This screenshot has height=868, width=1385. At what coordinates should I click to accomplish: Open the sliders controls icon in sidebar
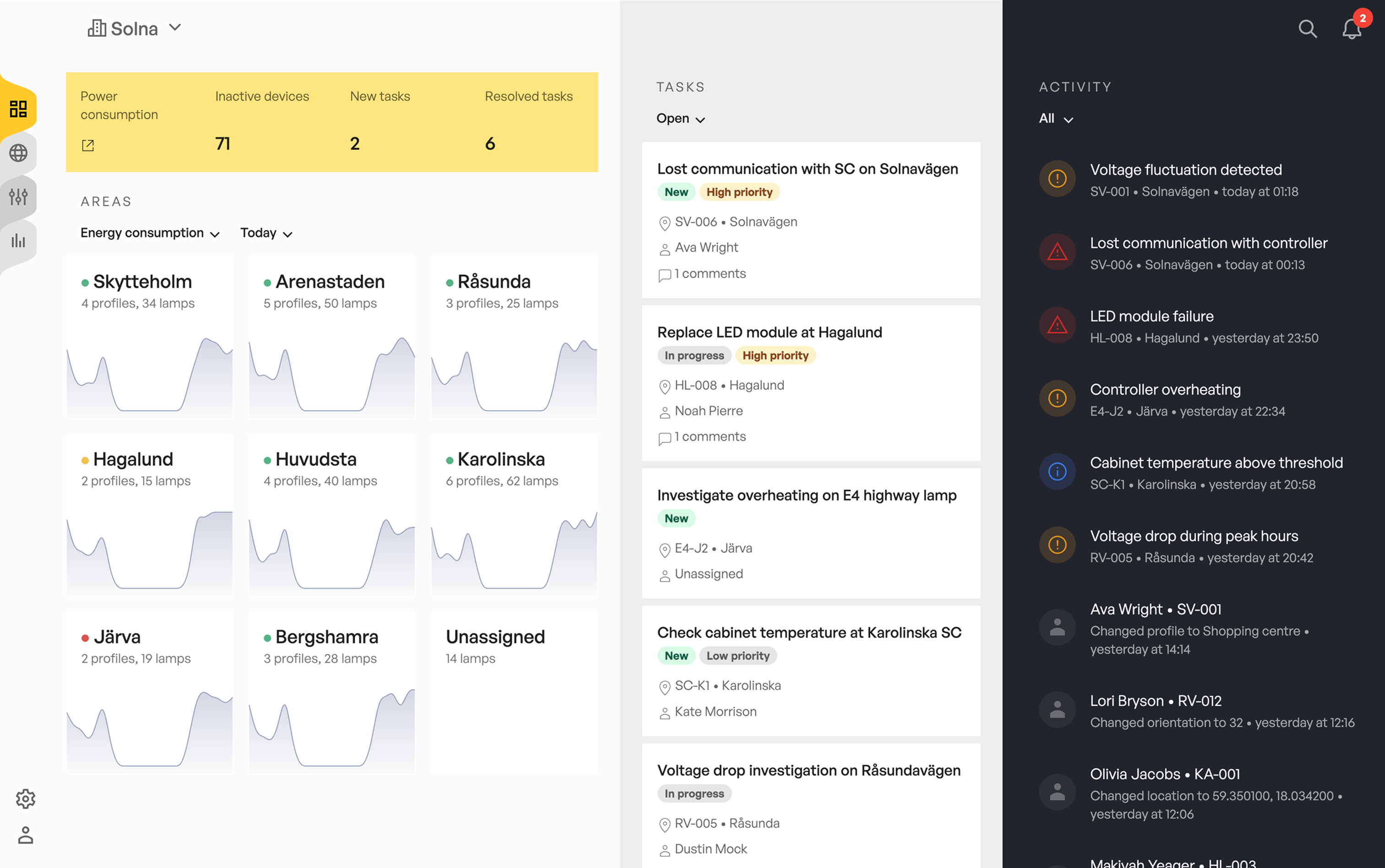18,196
